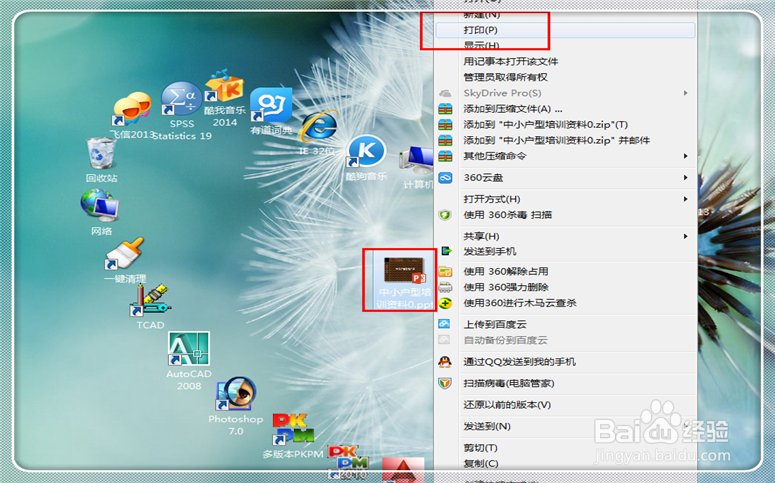Screen dimensions: 775x483
Task: Click archive icon beside 添加到压缩文件(A)
Action: click(445, 109)
